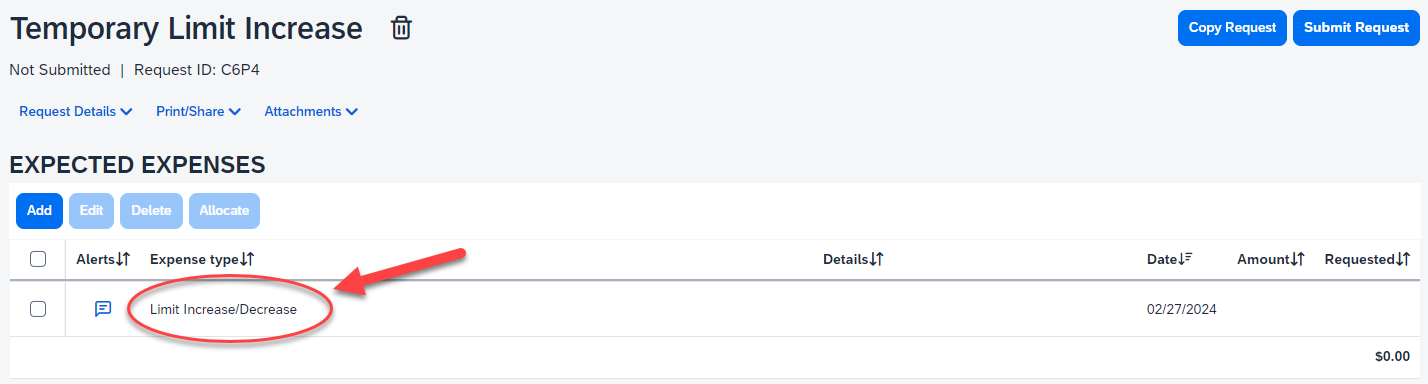Open the Limit Increase/Decrease expense entry
The height and width of the screenshot is (384, 1428).
click(223, 309)
